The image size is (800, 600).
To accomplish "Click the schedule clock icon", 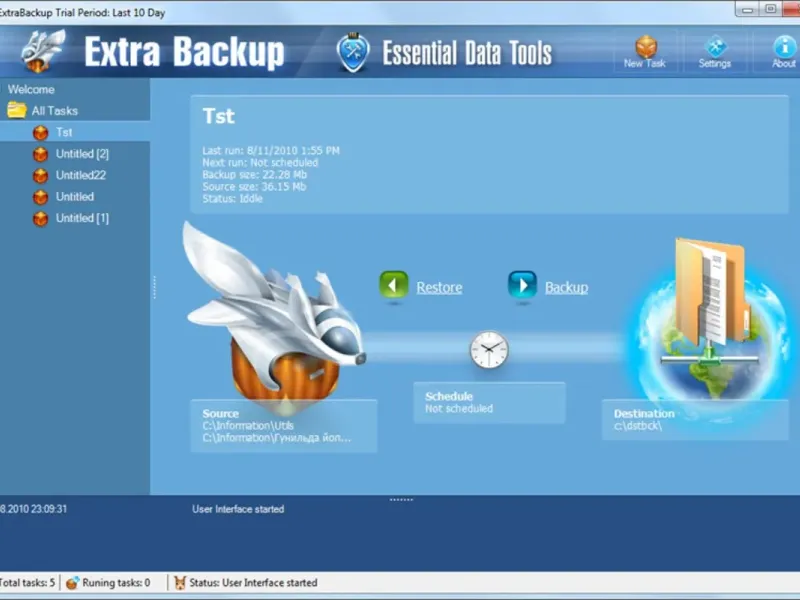I will pos(489,349).
